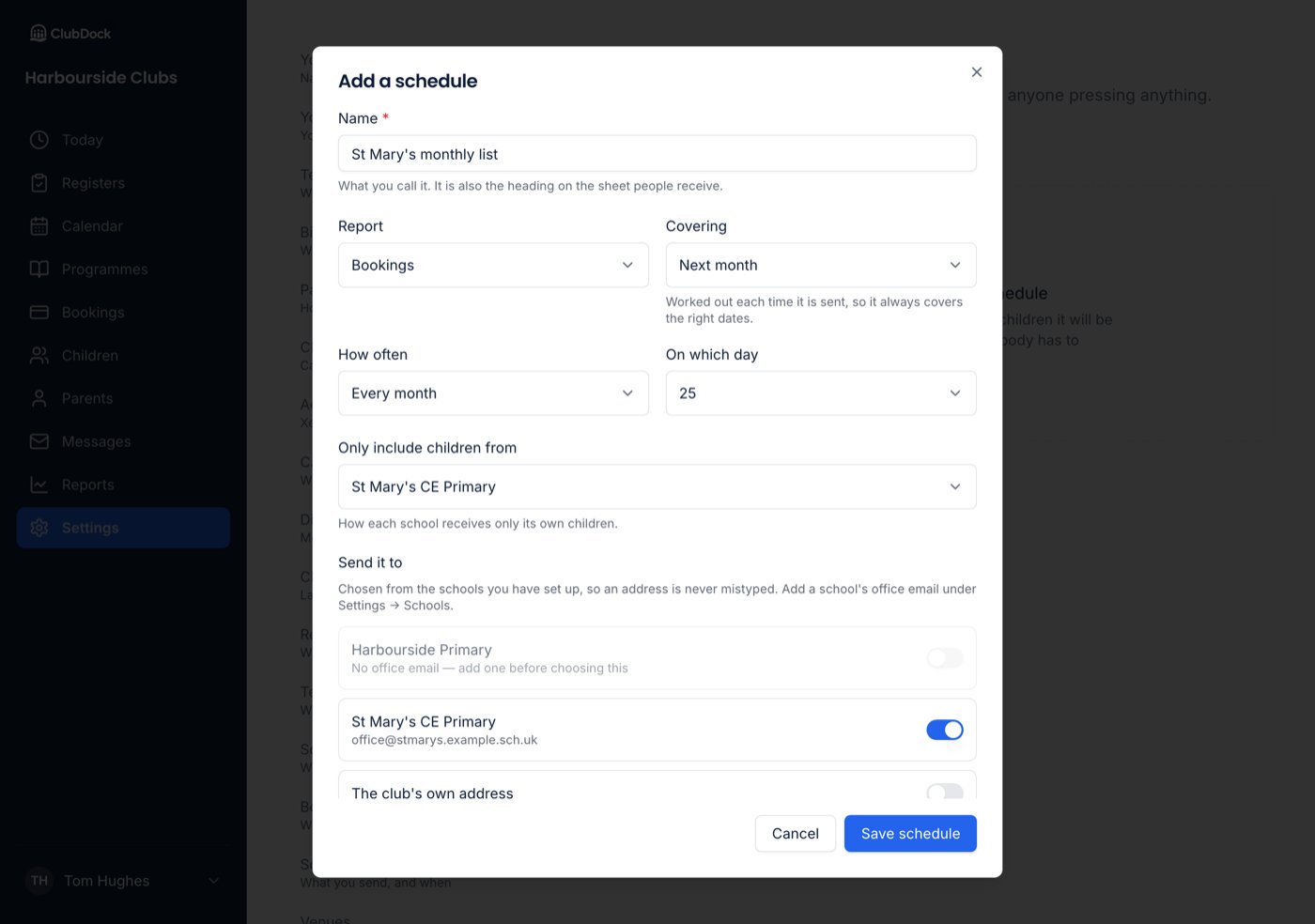Open the Report dropdown showing Bookings
The height and width of the screenshot is (924, 1315).
pos(493,265)
